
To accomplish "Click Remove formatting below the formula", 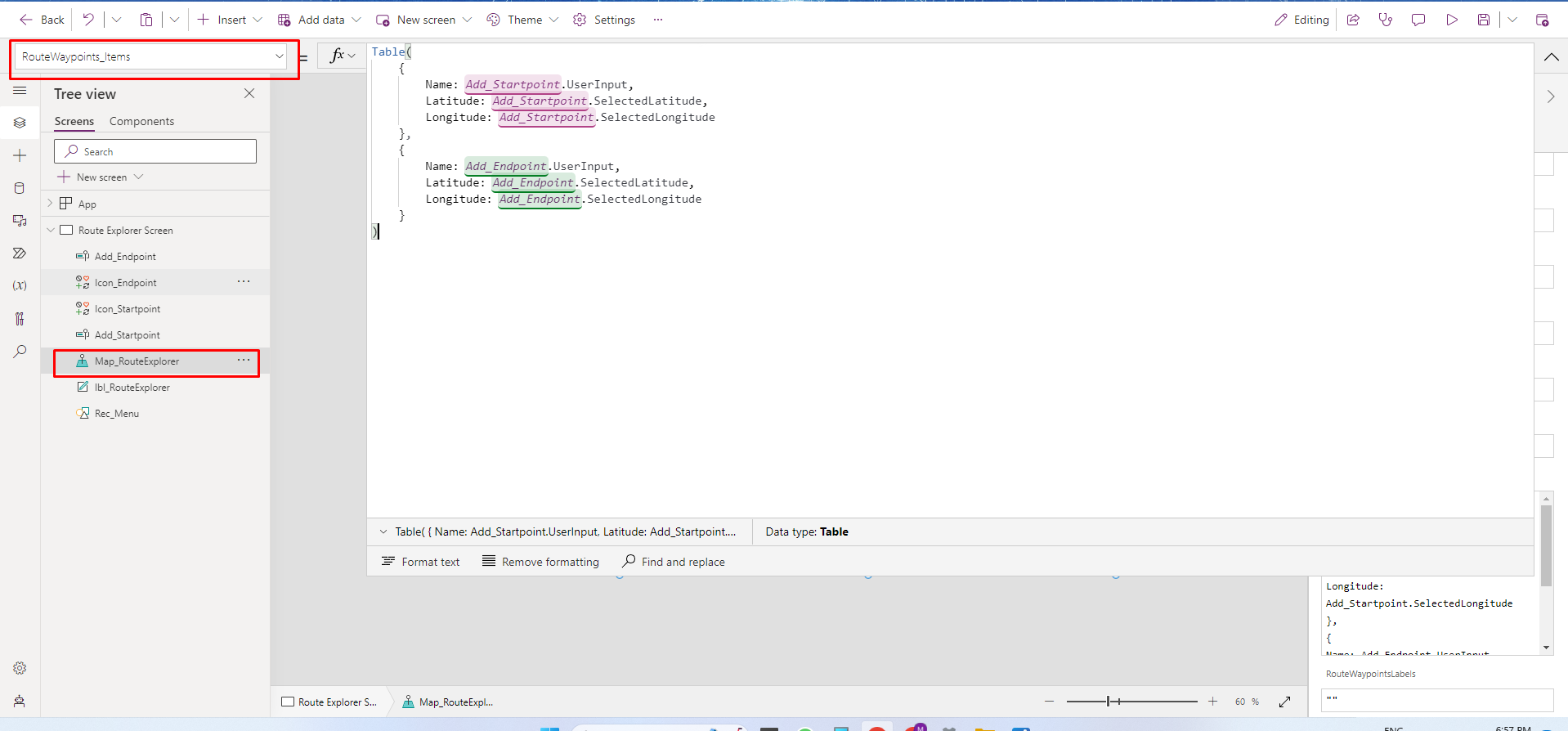I will pos(540,562).
